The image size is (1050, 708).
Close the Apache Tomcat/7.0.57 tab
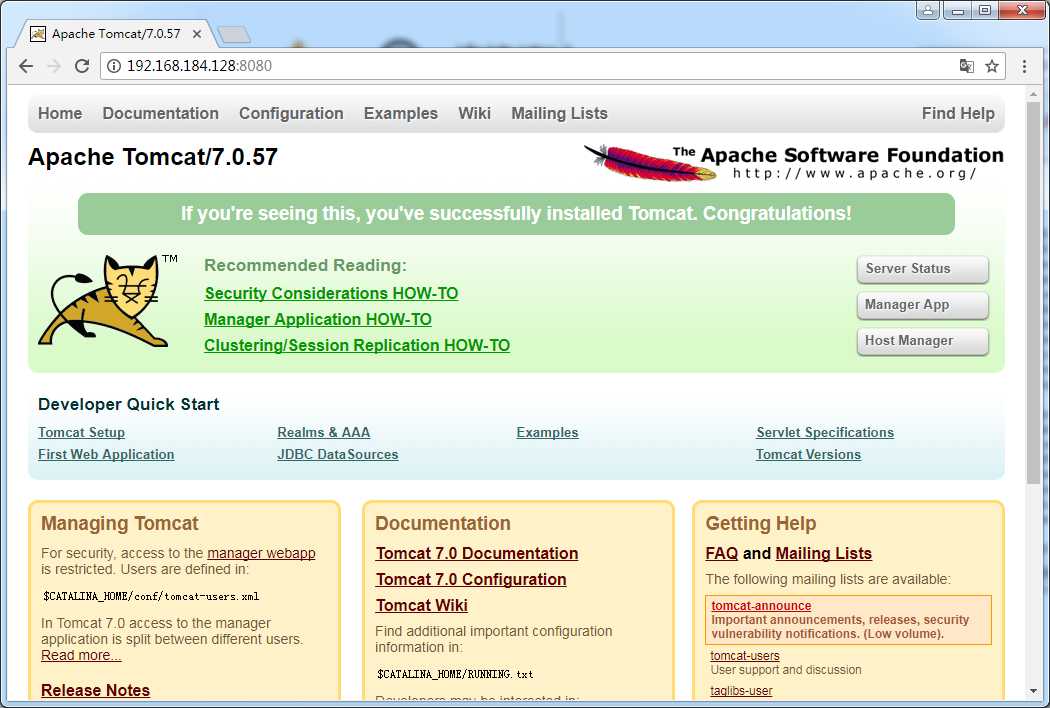197,33
